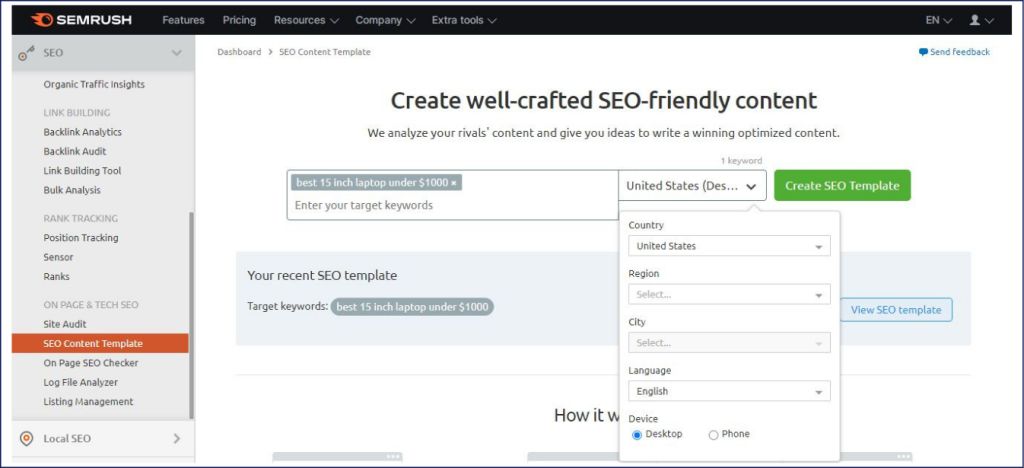The image size is (1024, 468).
Task: Open the Country dropdown showing United States
Action: coord(729,246)
